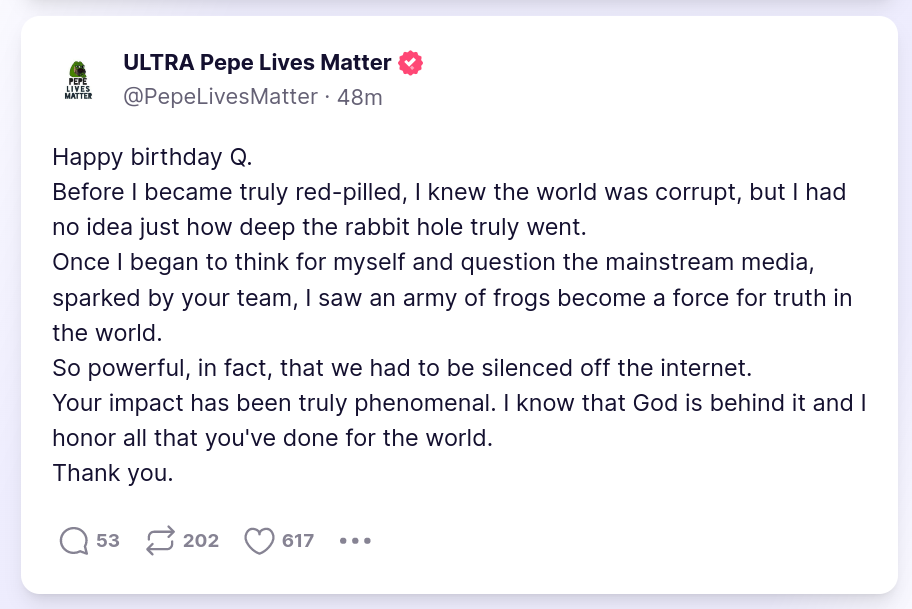Click the 'Happy birthday Q.' opening line
The height and width of the screenshot is (609, 912).
coord(153,157)
